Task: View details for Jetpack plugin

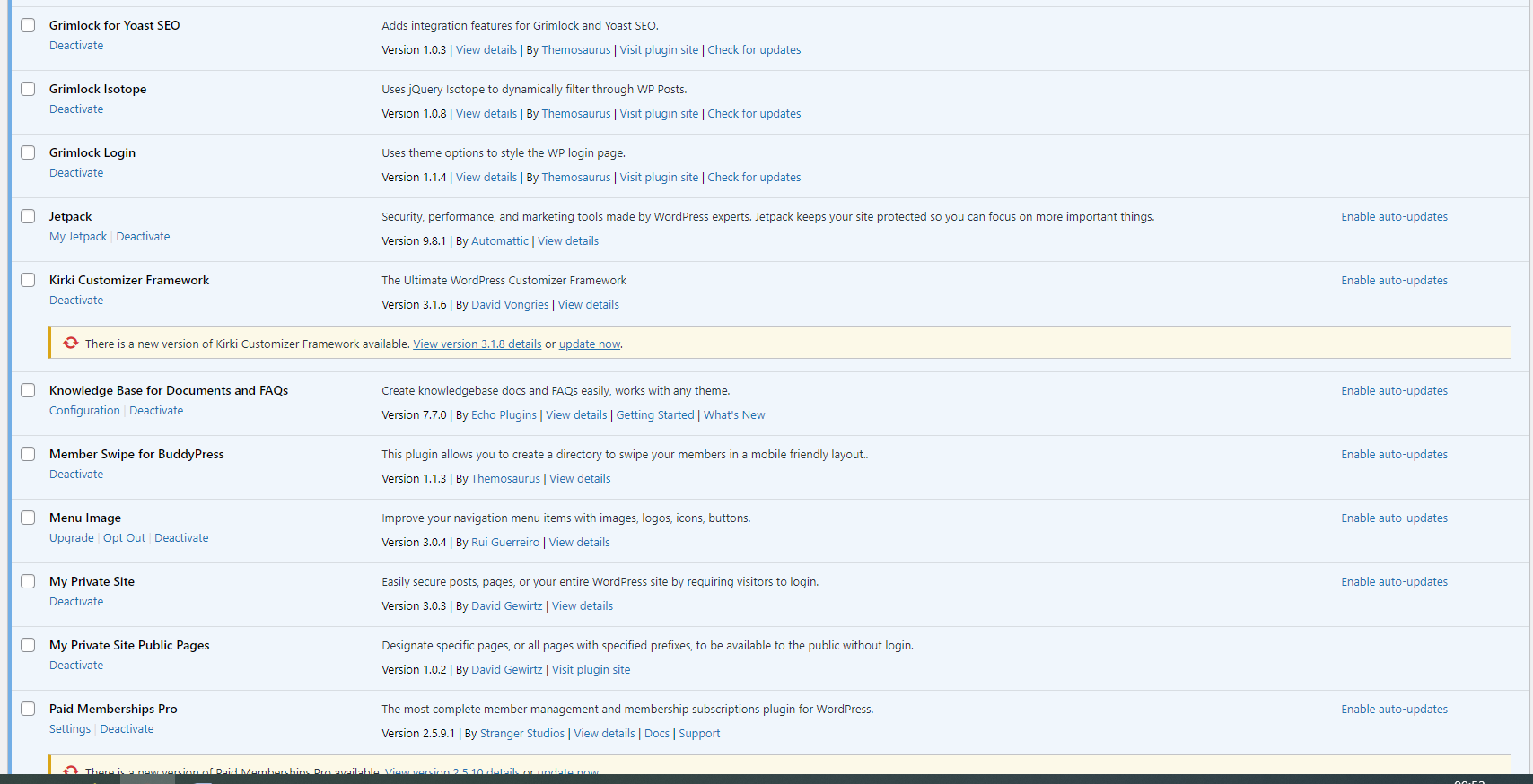Action: tap(568, 241)
